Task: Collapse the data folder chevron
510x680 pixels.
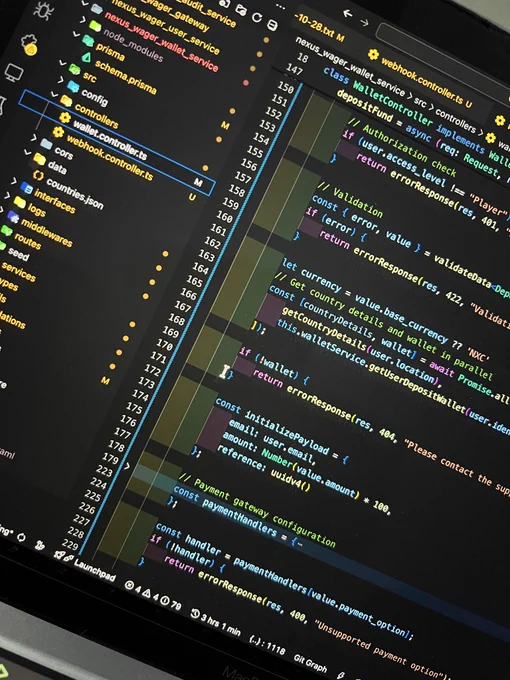Action: click(27, 152)
